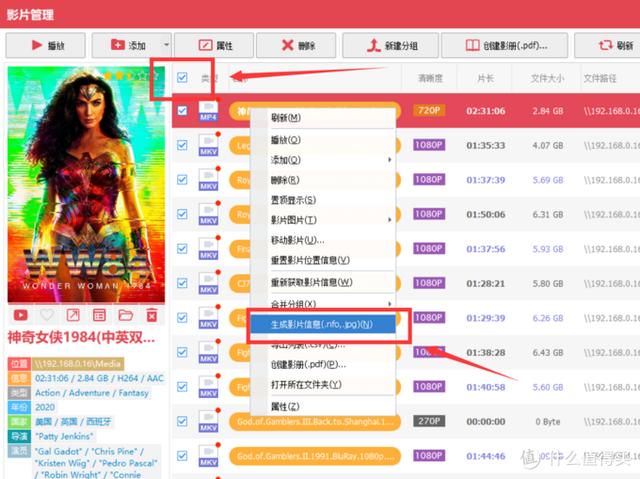The image size is (640, 479).
Task: Select 生成影片信息(.nfo,.jpg)(N) menu item
Action: click(322, 324)
